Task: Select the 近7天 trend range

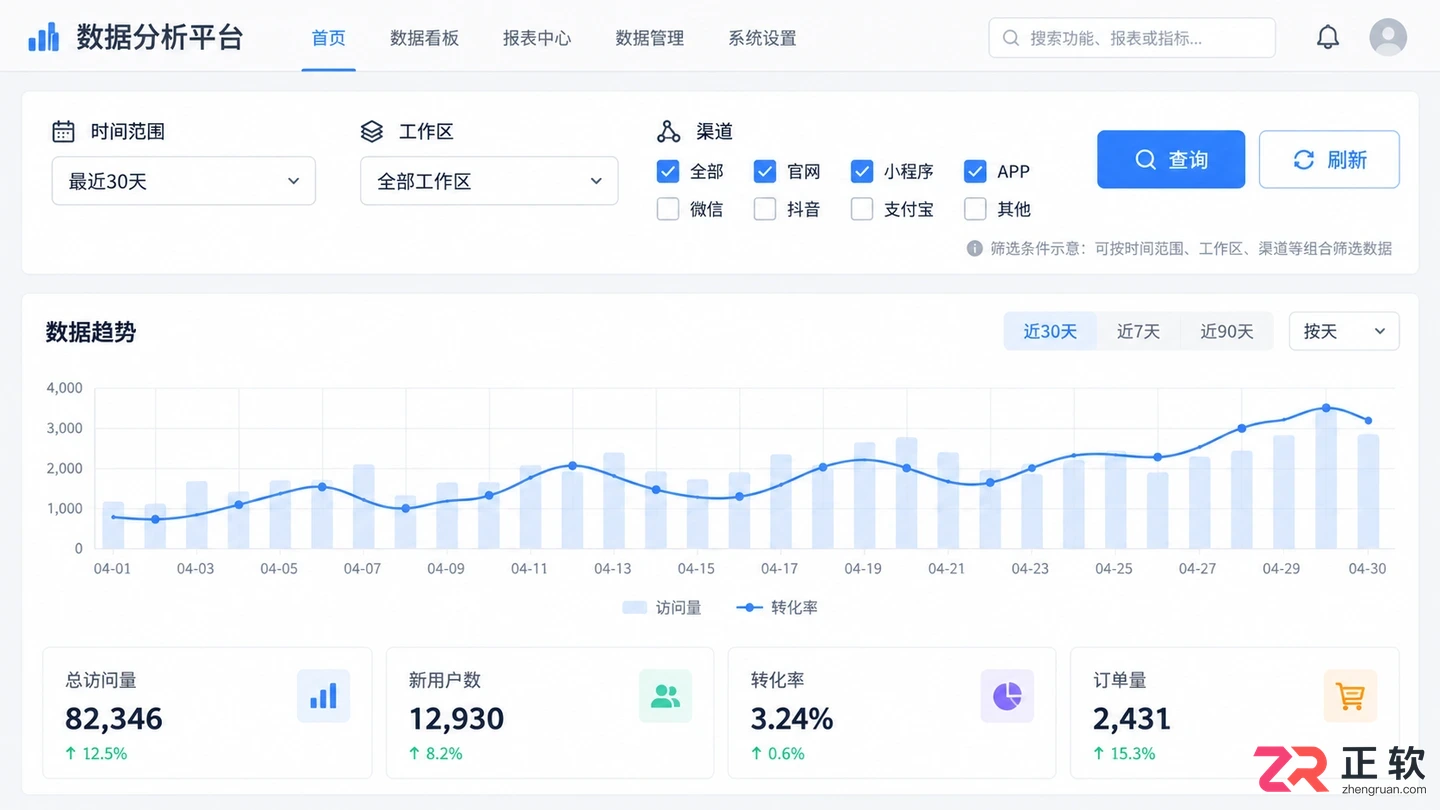Action: click(1138, 331)
